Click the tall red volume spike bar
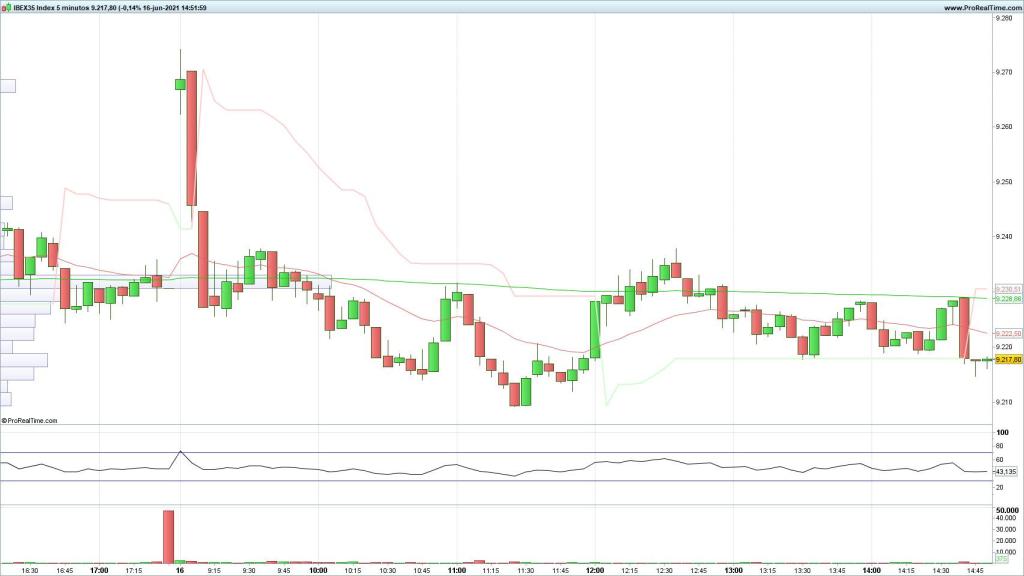 pyautogui.click(x=168, y=536)
